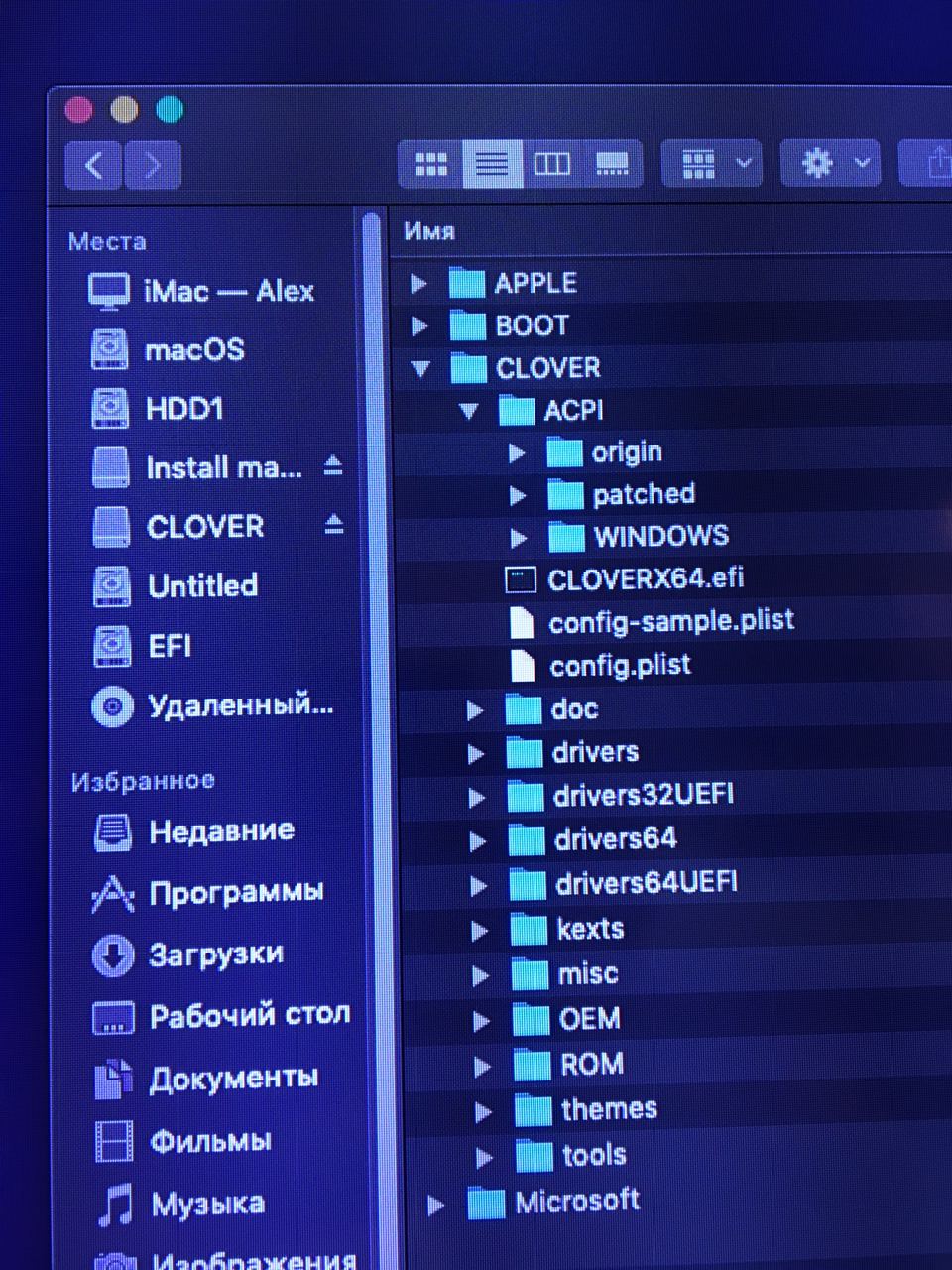Expand the misc folder triangle
This screenshot has width=952, height=1270.
click(x=481, y=975)
